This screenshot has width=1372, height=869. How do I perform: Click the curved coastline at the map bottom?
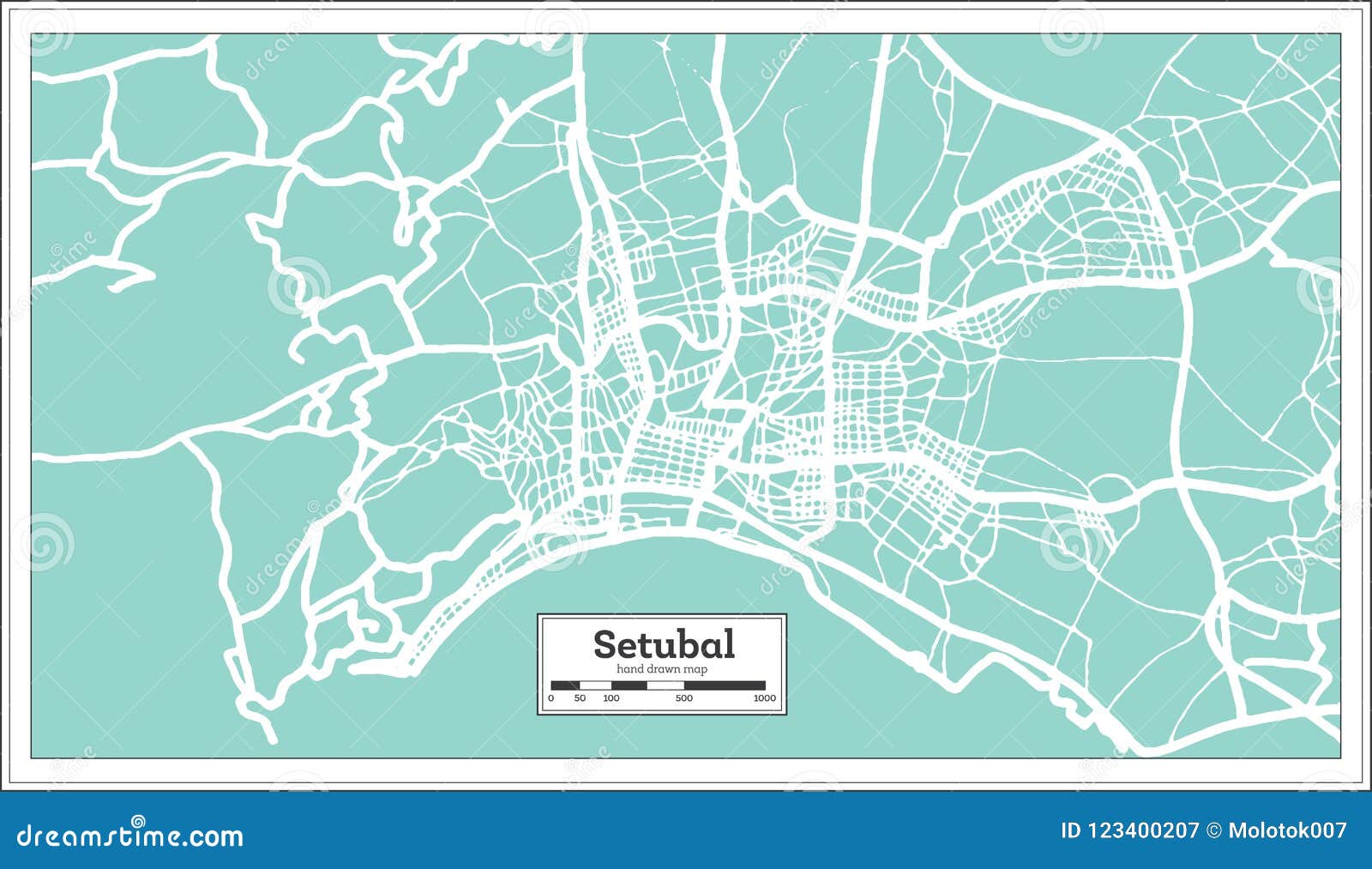[x=669, y=536]
